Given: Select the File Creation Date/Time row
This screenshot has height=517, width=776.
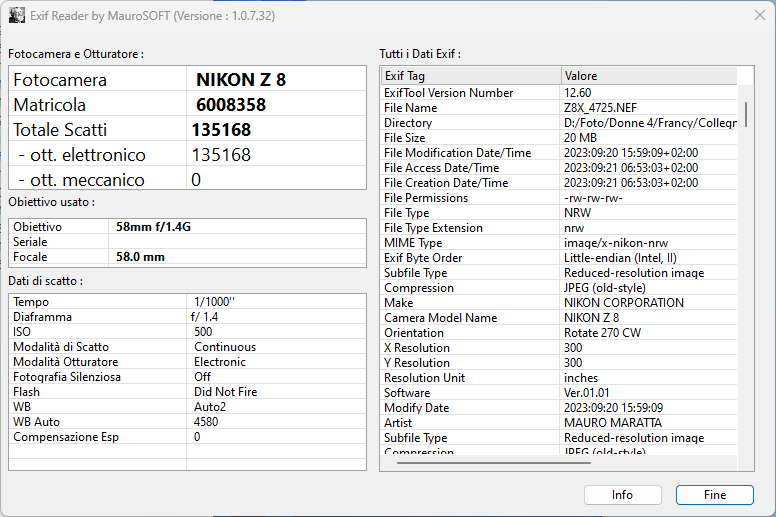Looking at the screenshot, I should (559, 183).
